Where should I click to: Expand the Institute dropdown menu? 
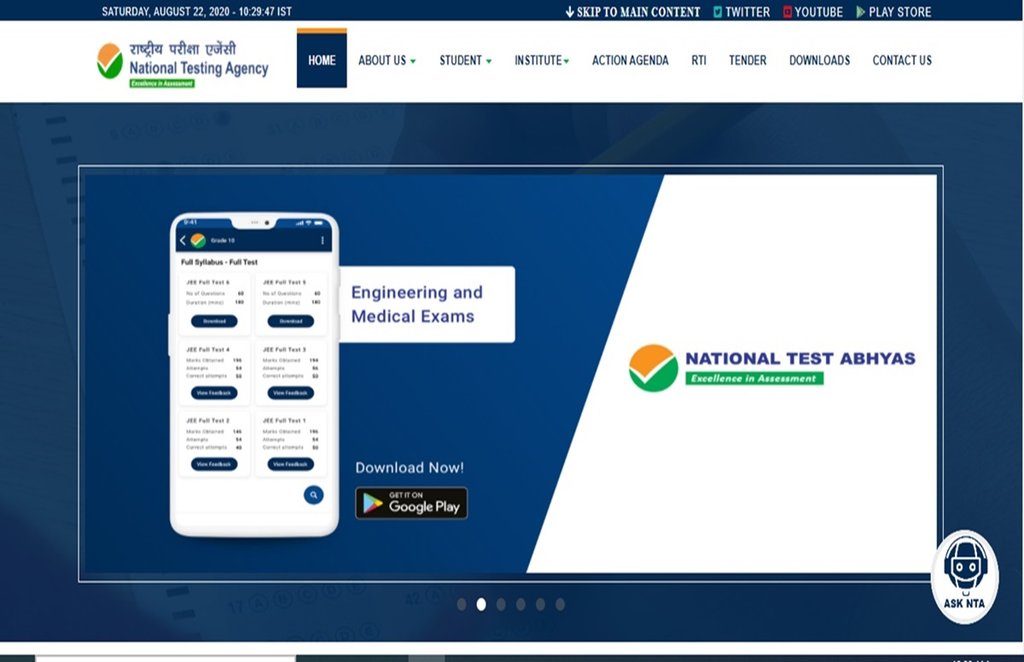tap(541, 60)
